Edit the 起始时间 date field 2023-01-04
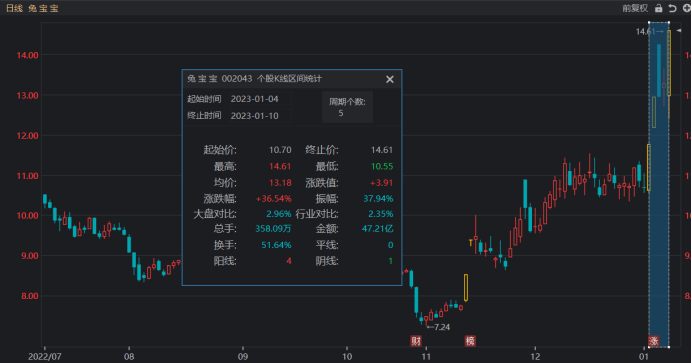Image resolution: width=692 pixels, height=363 pixels. 260,99
